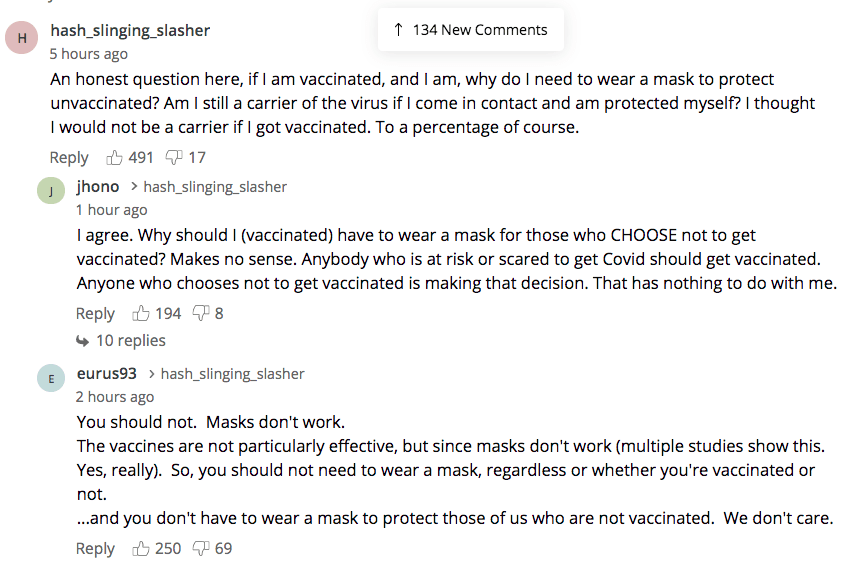The height and width of the screenshot is (565, 850).
Task: Reply to hash_slinging_slasher's comment
Action: tap(69, 157)
